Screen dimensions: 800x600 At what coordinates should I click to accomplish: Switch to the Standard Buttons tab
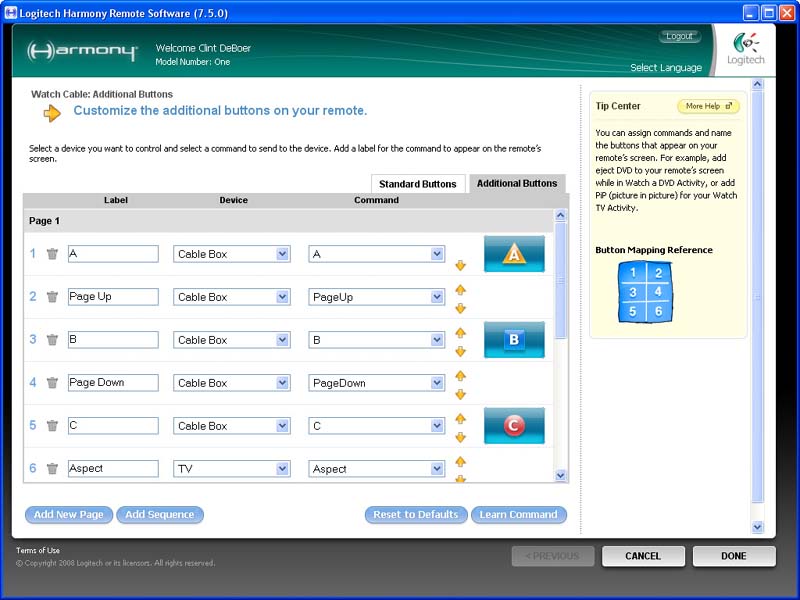coord(418,184)
